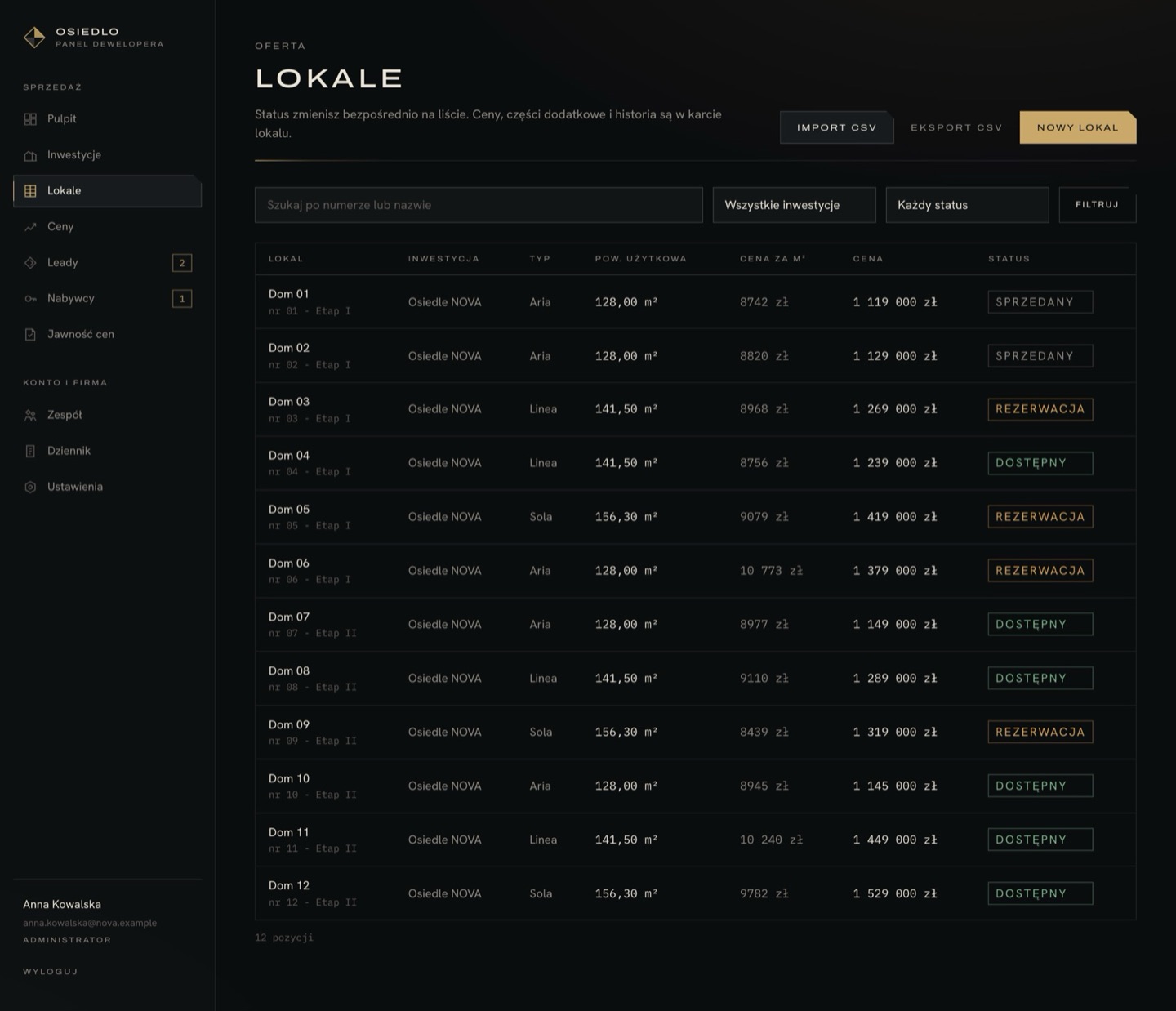The image size is (1176, 1011).
Task: Change status SPRZEDANY for Dom 02
Action: (1040, 356)
